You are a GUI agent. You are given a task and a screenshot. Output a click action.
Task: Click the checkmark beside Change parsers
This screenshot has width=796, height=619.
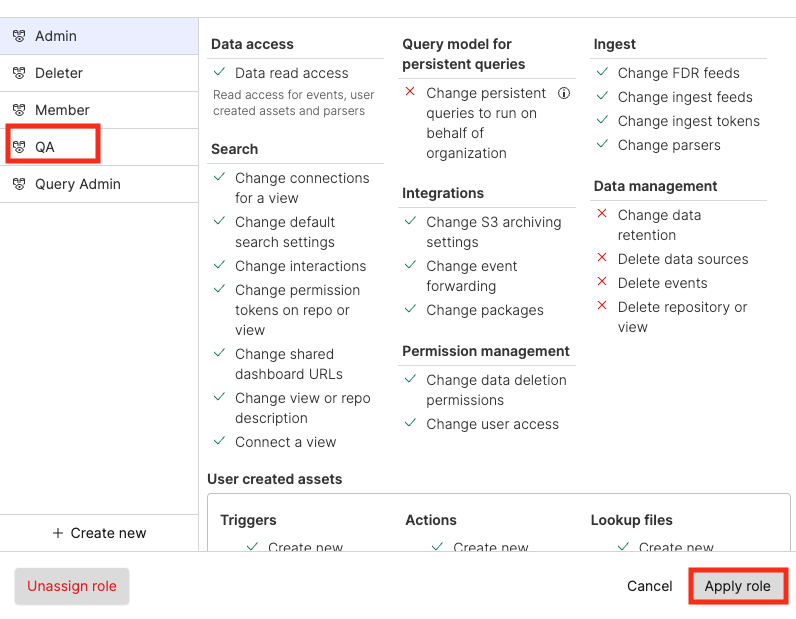coord(602,145)
